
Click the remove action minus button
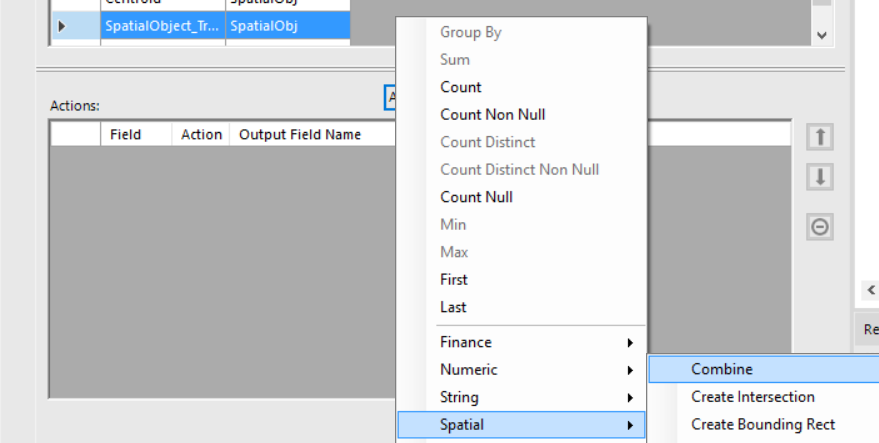pyautogui.click(x=820, y=227)
